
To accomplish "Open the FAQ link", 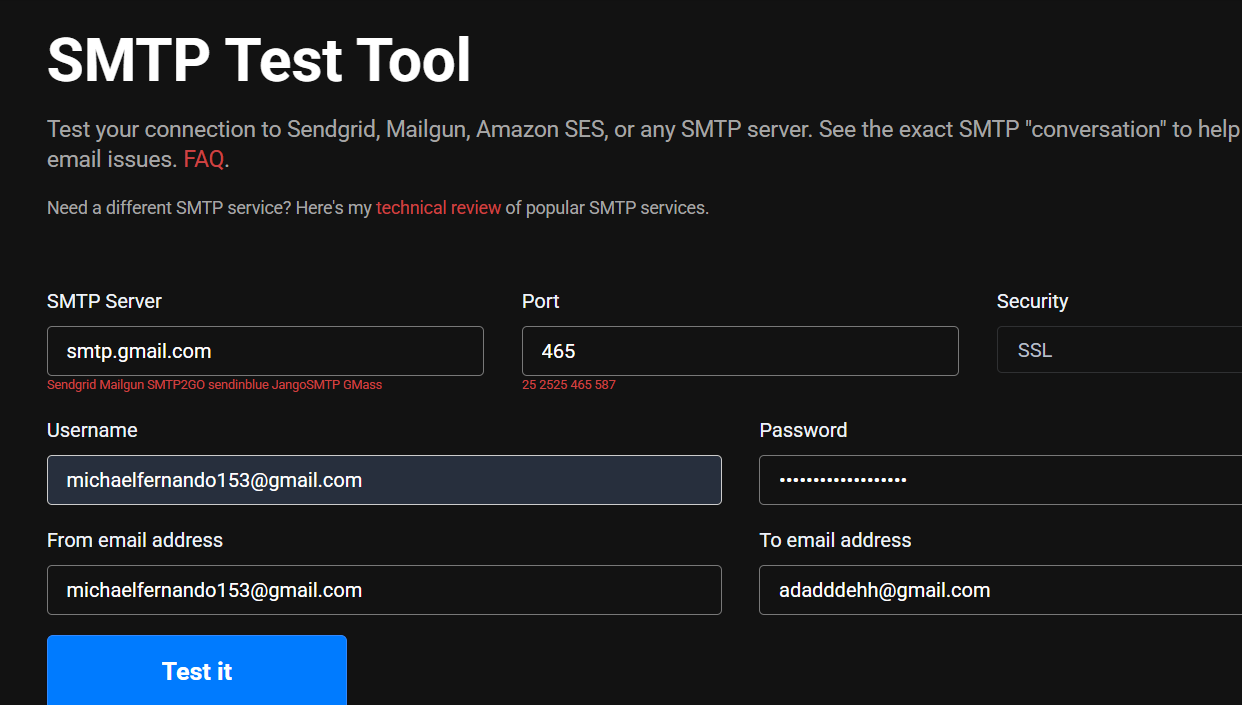I will (204, 159).
